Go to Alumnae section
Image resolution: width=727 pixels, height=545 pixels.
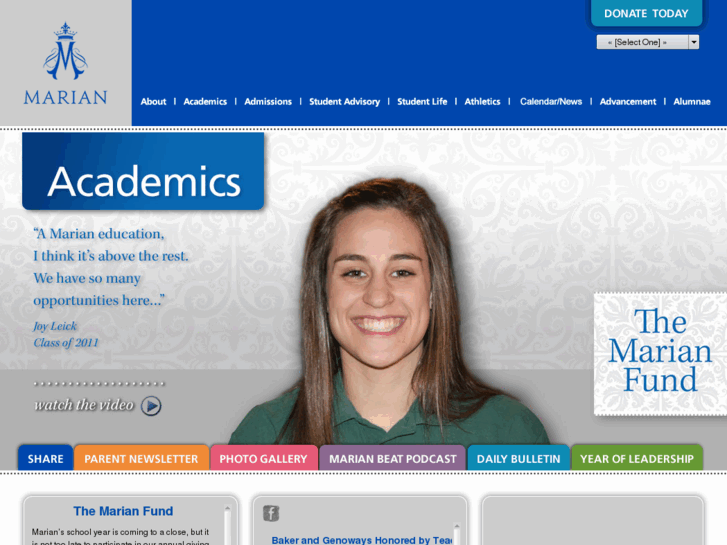pyautogui.click(x=692, y=102)
